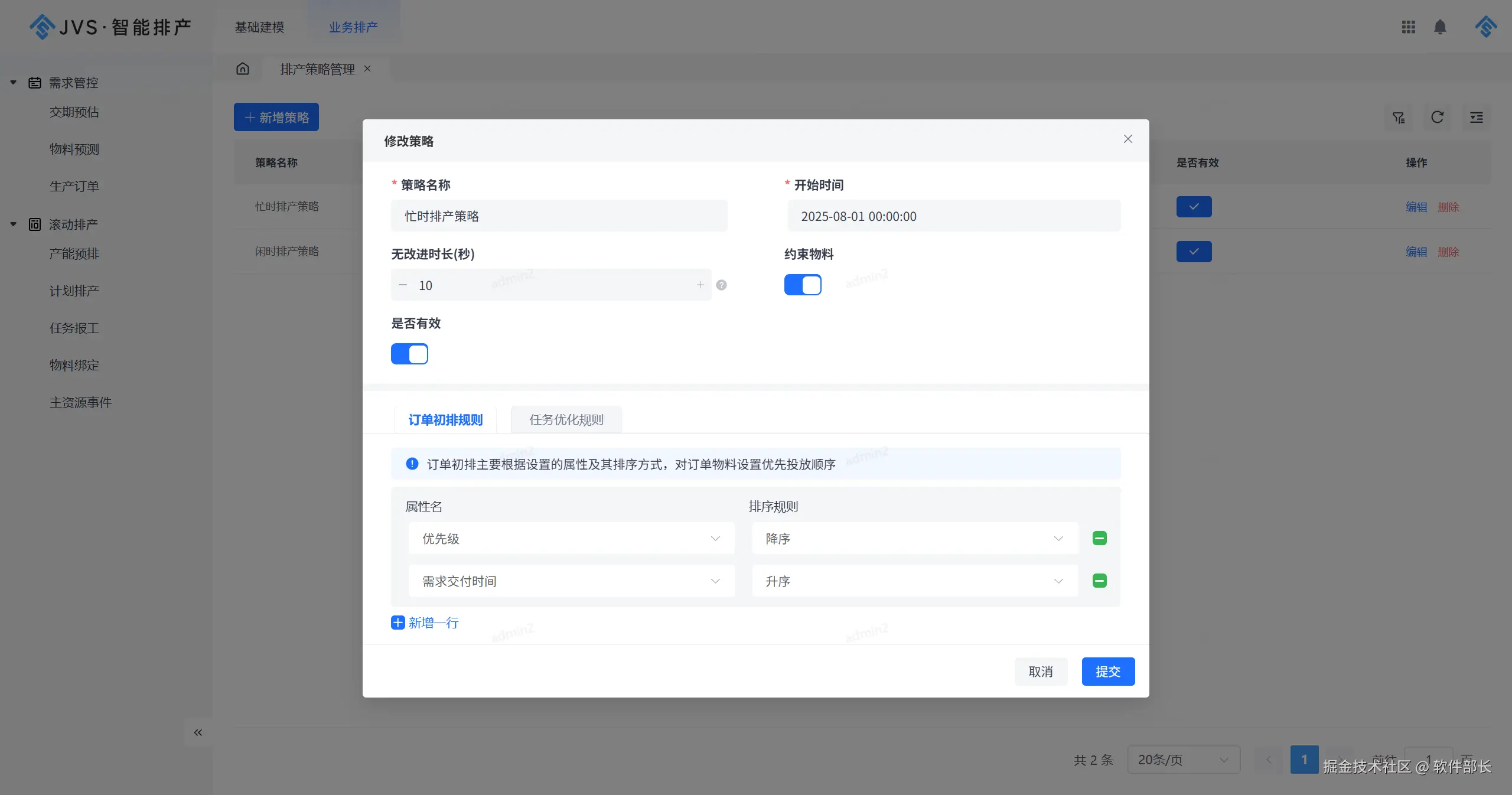Image resolution: width=1512 pixels, height=795 pixels.
Task: Toggle the 约束物料 switch
Action: [x=803, y=285]
